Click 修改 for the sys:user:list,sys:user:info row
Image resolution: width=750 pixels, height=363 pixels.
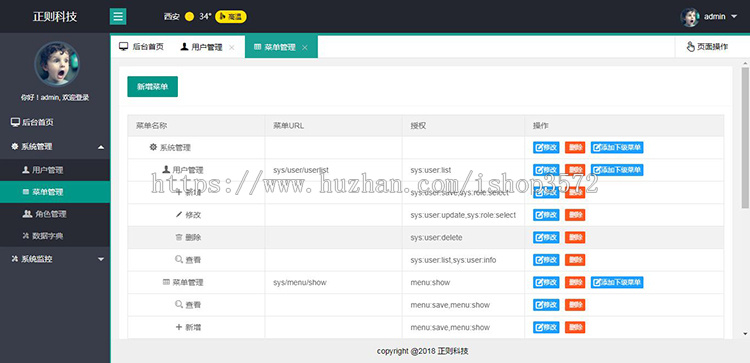click(x=546, y=260)
